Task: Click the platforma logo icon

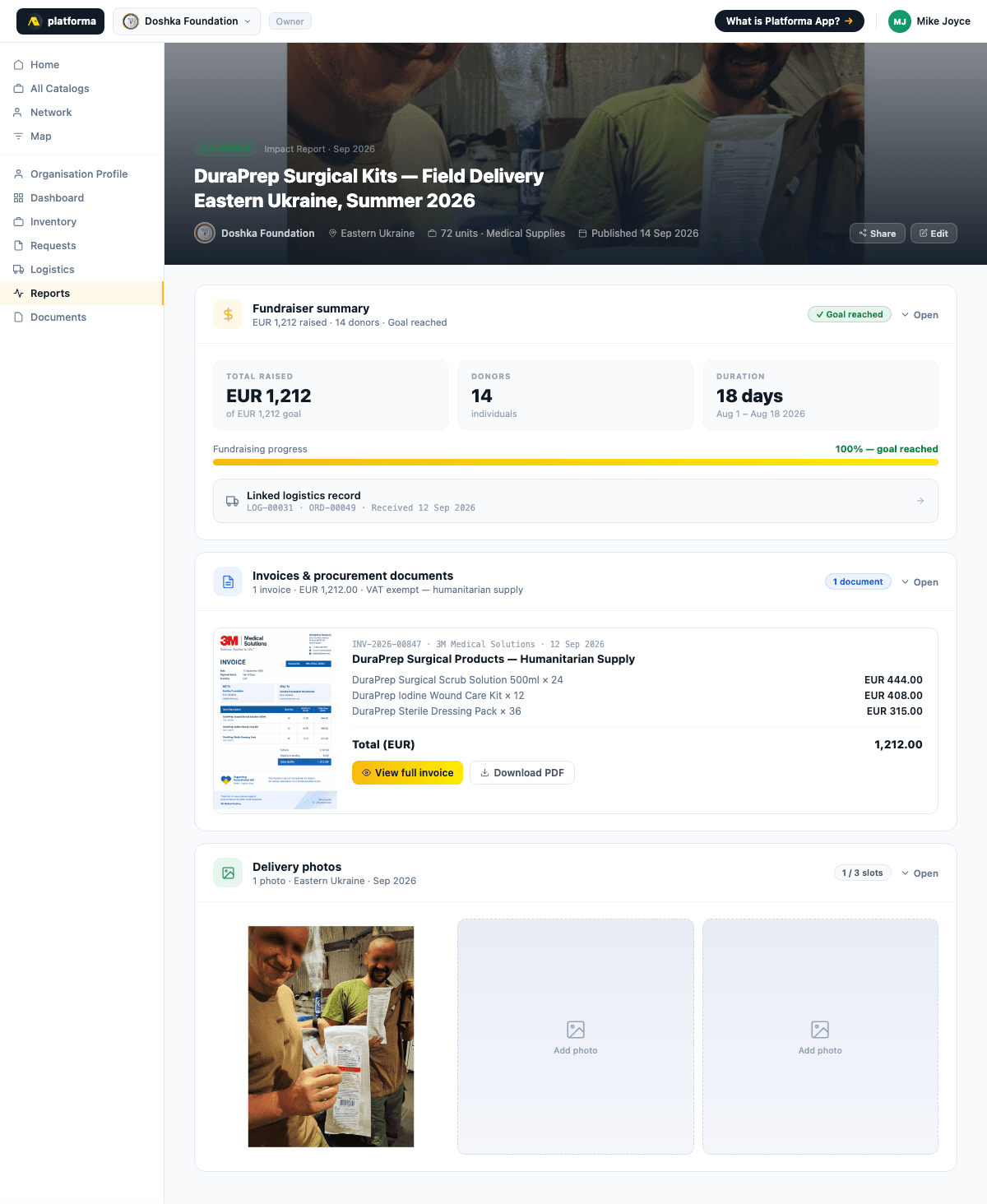Action: point(34,21)
